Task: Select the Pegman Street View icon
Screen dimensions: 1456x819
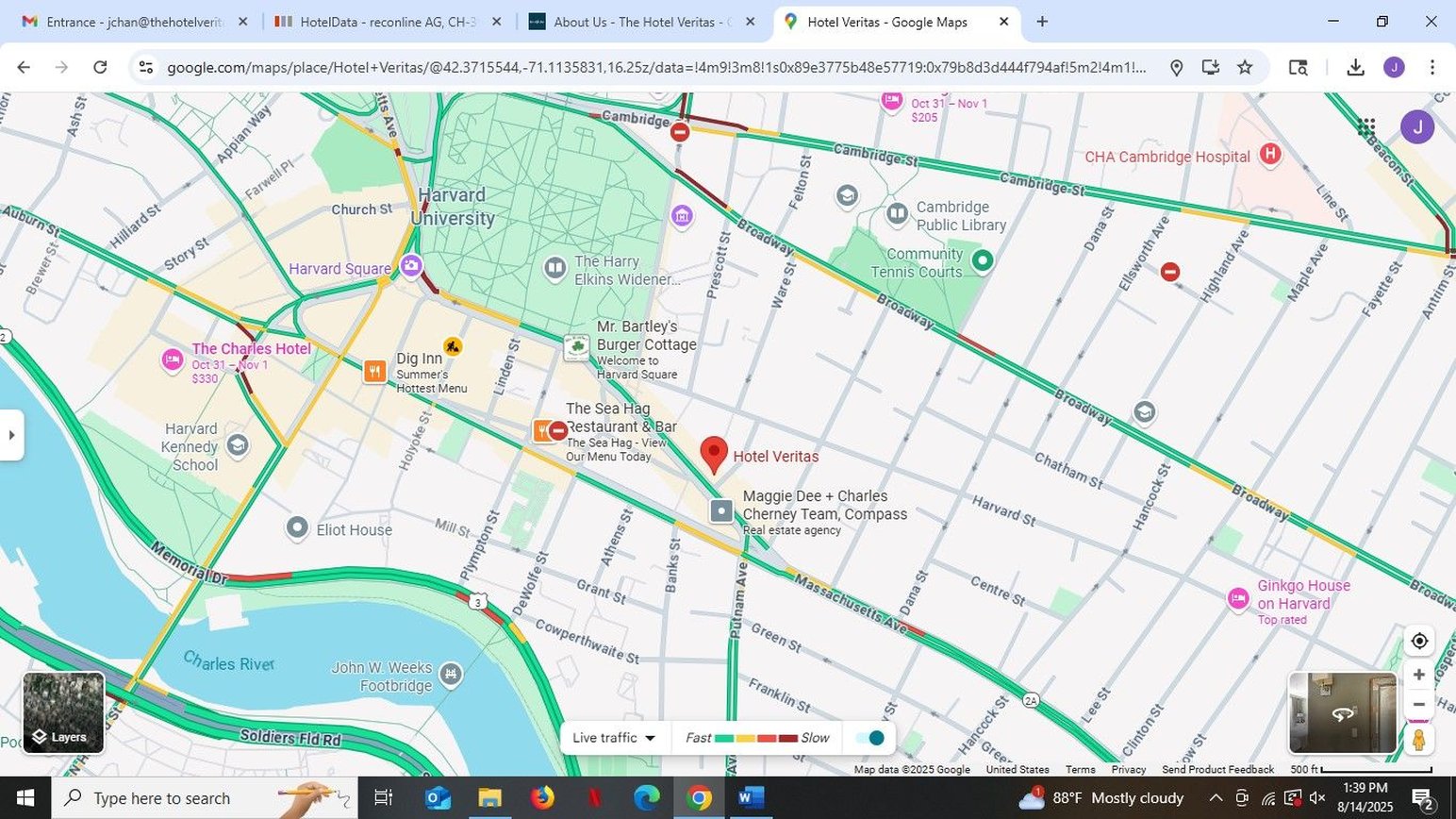Action: click(x=1418, y=739)
